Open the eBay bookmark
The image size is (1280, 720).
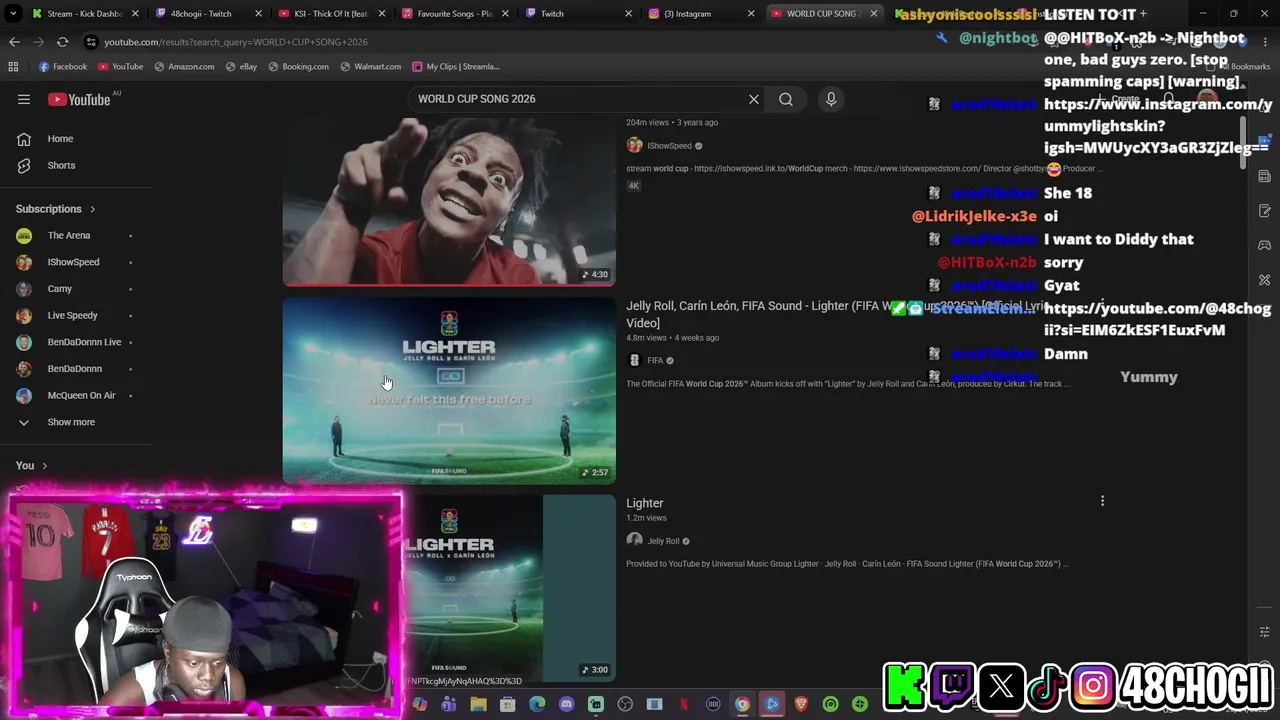(x=240, y=66)
